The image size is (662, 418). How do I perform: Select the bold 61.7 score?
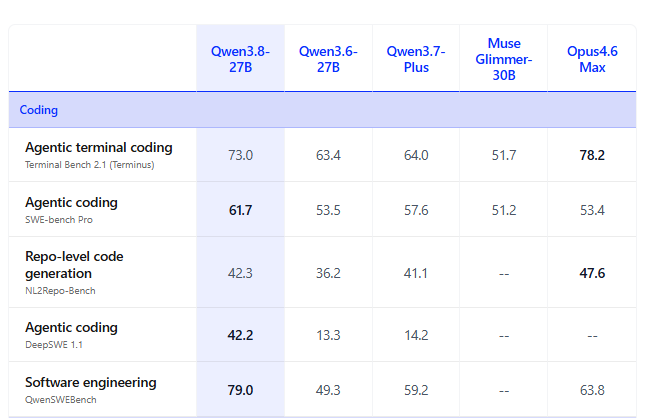click(x=240, y=210)
